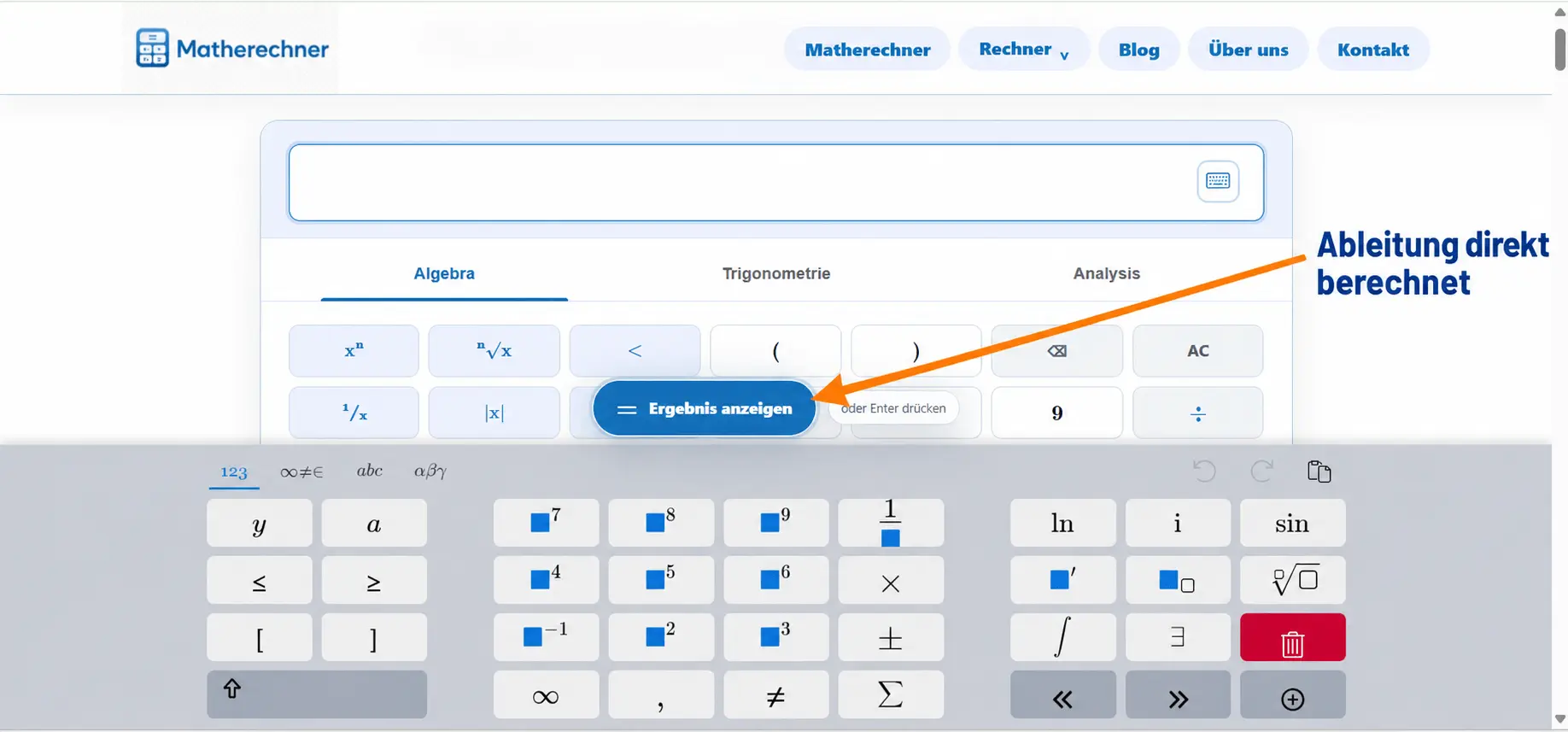Image resolution: width=1568 pixels, height=732 pixels.
Task: Click the absolute value |x| key
Action: tap(494, 413)
